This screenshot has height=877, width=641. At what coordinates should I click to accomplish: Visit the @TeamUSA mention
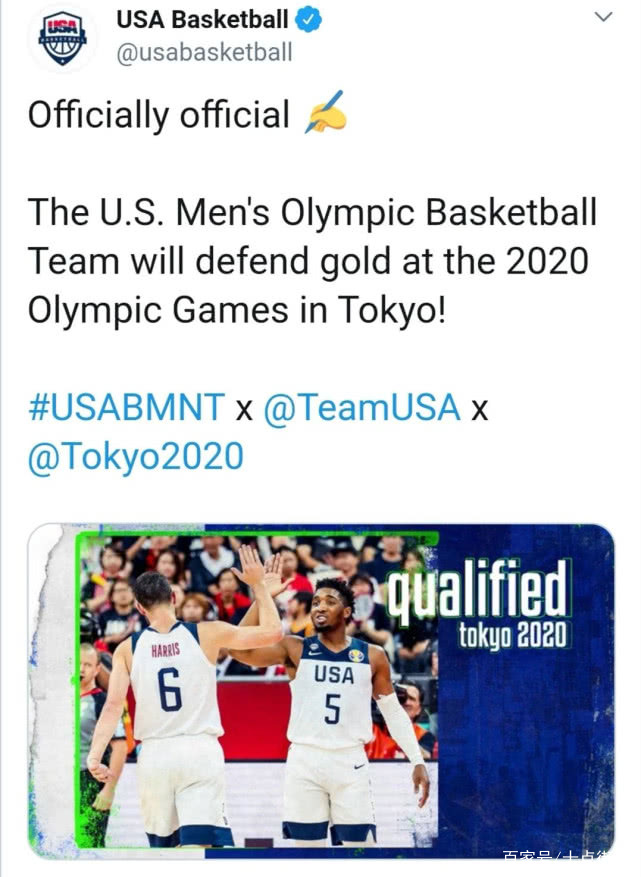pos(361,407)
